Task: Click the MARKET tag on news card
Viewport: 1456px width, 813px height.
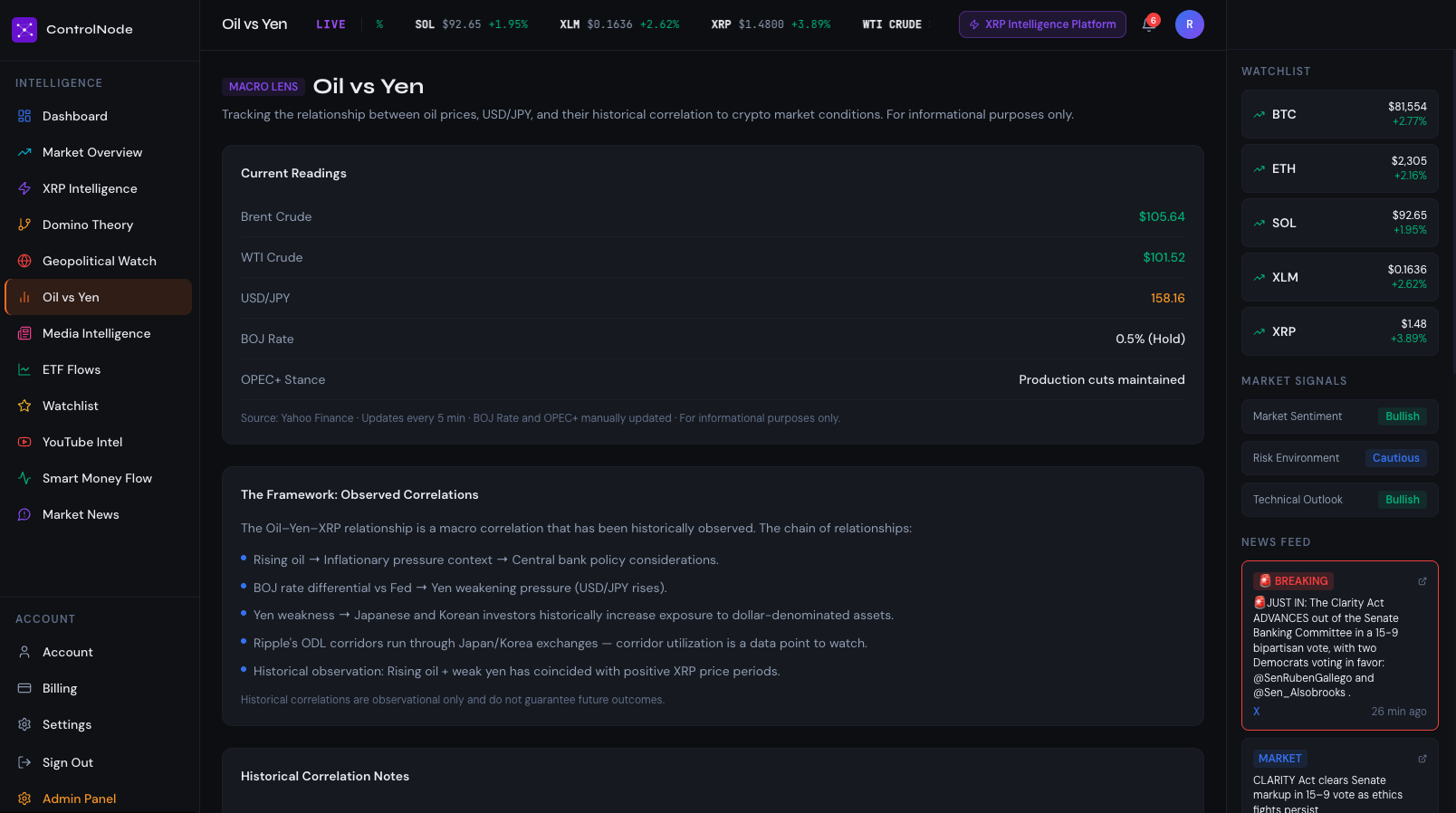Action: click(x=1279, y=759)
